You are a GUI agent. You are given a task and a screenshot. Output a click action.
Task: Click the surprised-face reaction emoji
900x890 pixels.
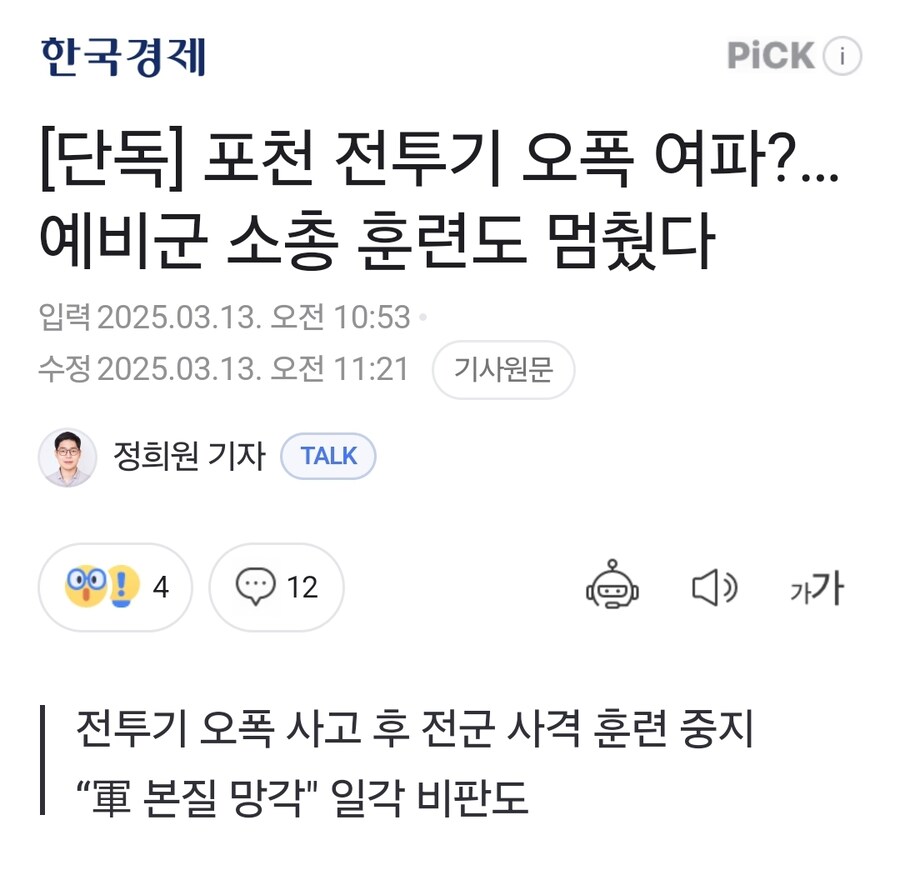tap(85, 586)
